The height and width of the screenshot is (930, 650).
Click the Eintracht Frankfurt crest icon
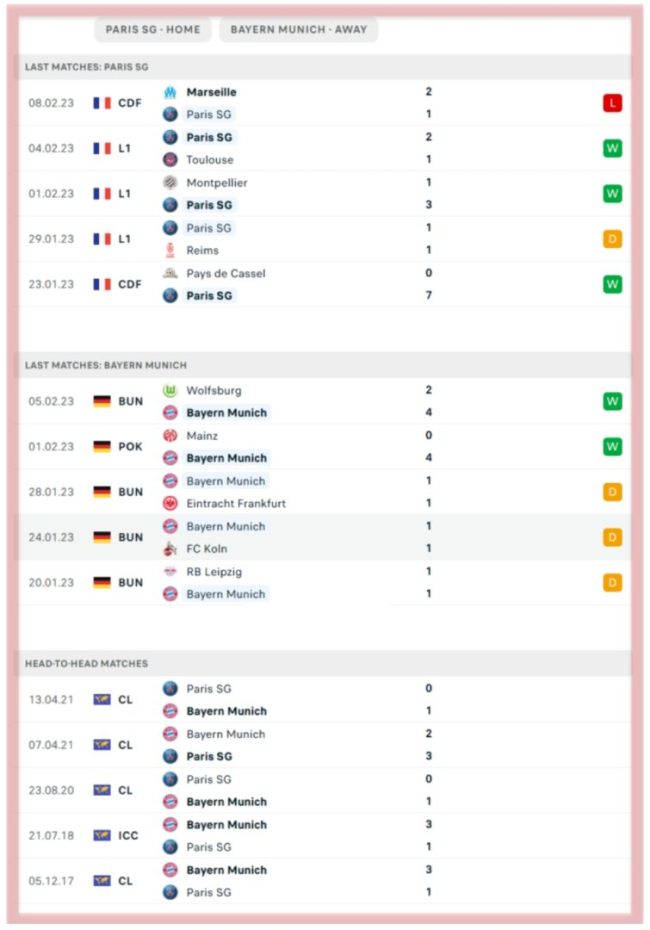pos(170,504)
